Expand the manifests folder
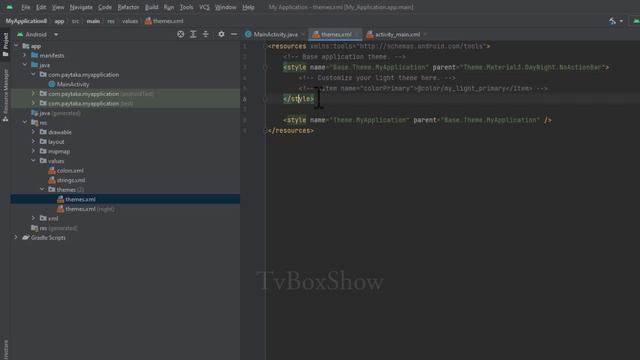 coord(25,55)
